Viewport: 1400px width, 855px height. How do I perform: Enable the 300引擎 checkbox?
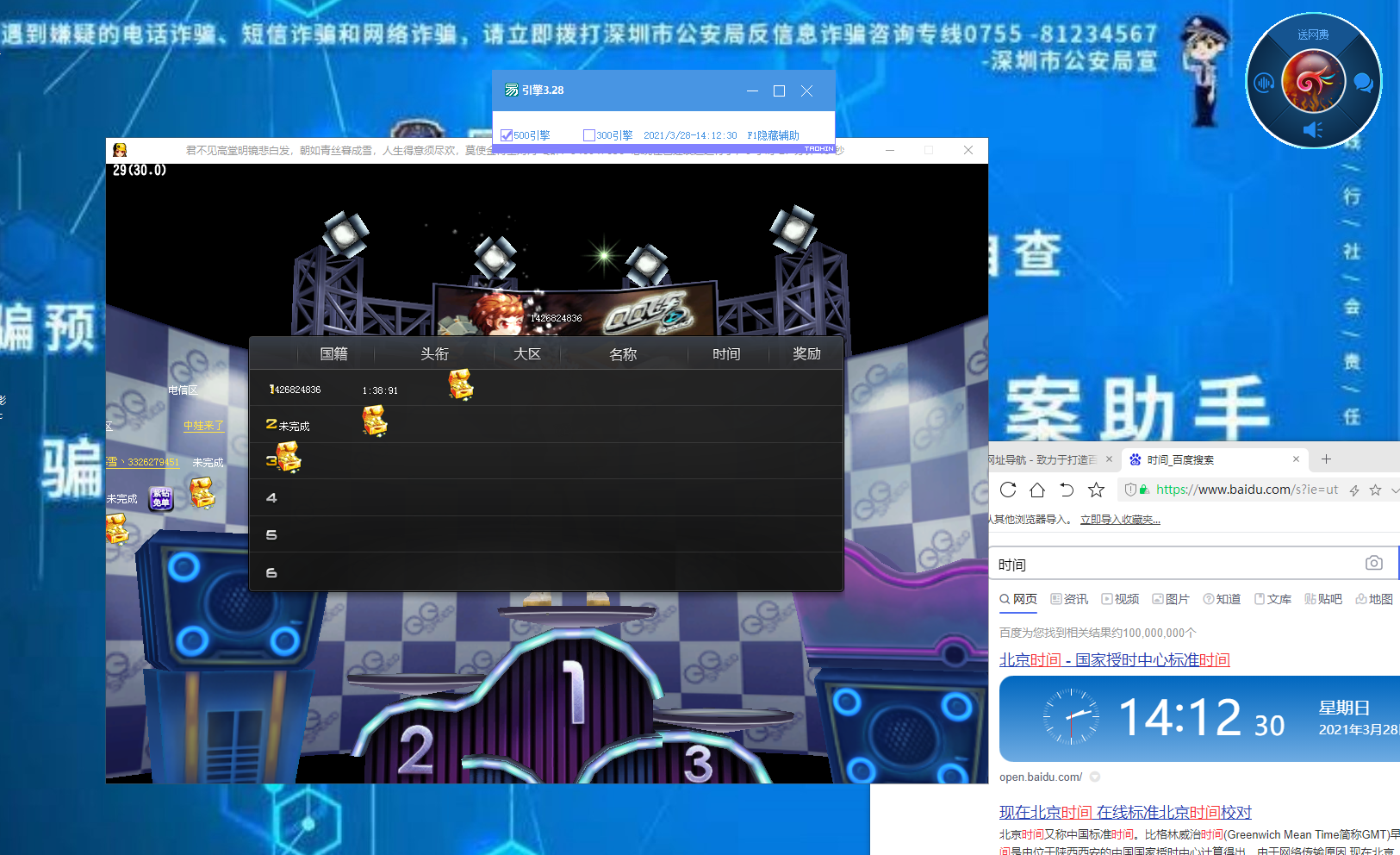tap(589, 135)
